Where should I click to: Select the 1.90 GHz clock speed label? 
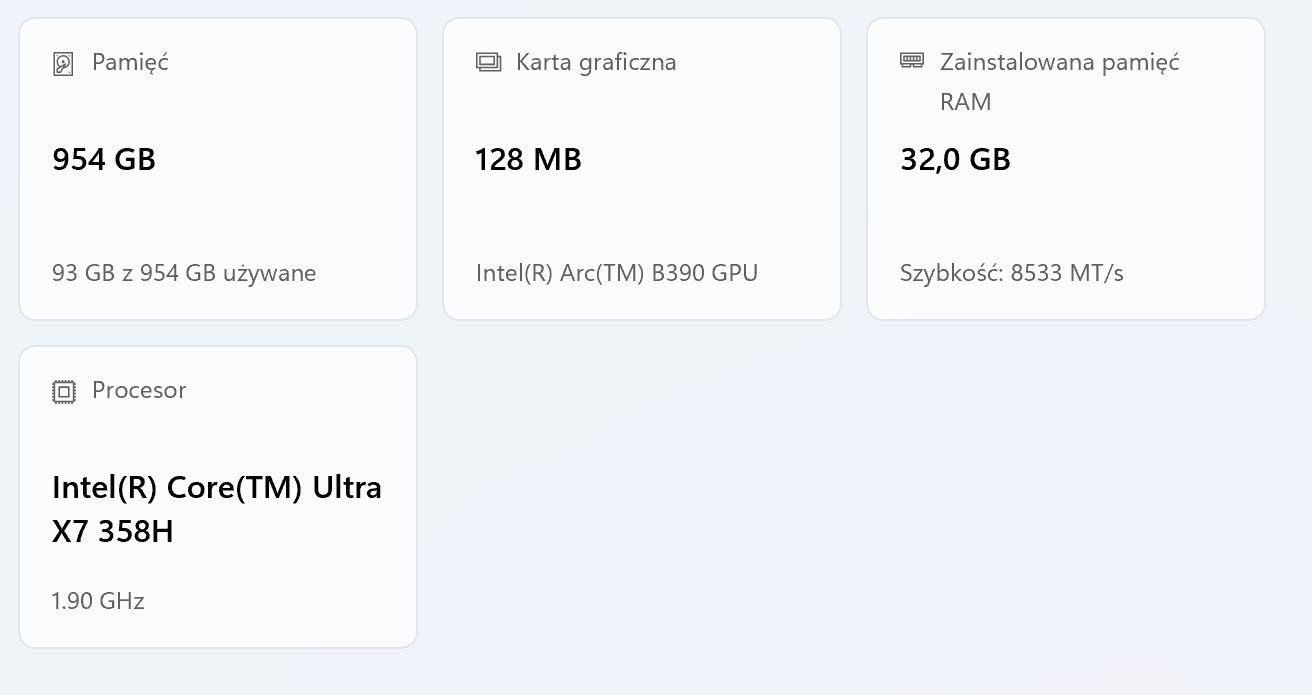(98, 601)
